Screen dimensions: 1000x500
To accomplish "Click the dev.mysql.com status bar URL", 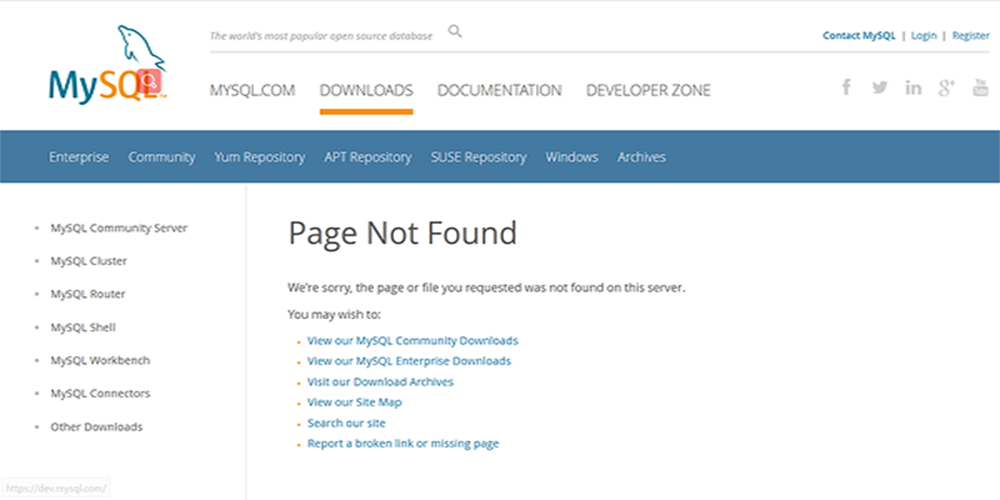I will click(54, 489).
